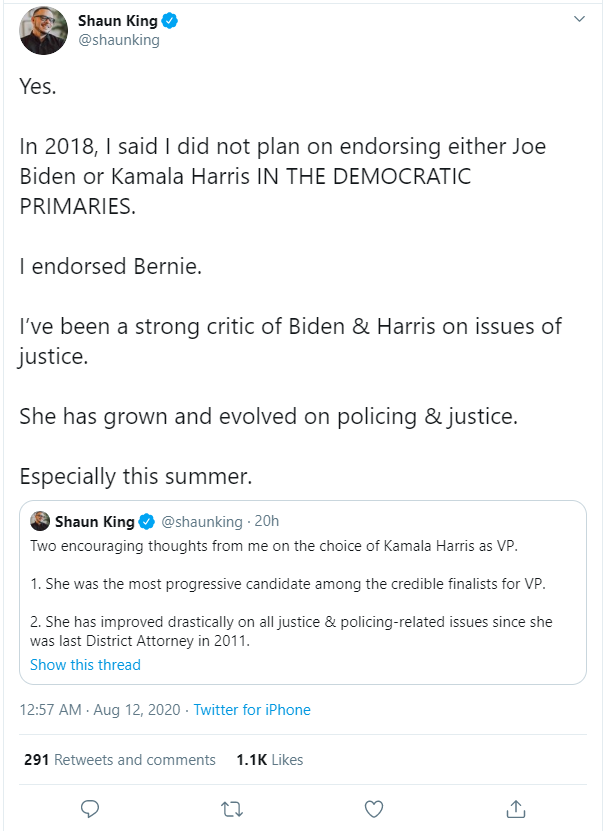Retweet this tweet using the retweet icon
This screenshot has width=607, height=831.
232,807
